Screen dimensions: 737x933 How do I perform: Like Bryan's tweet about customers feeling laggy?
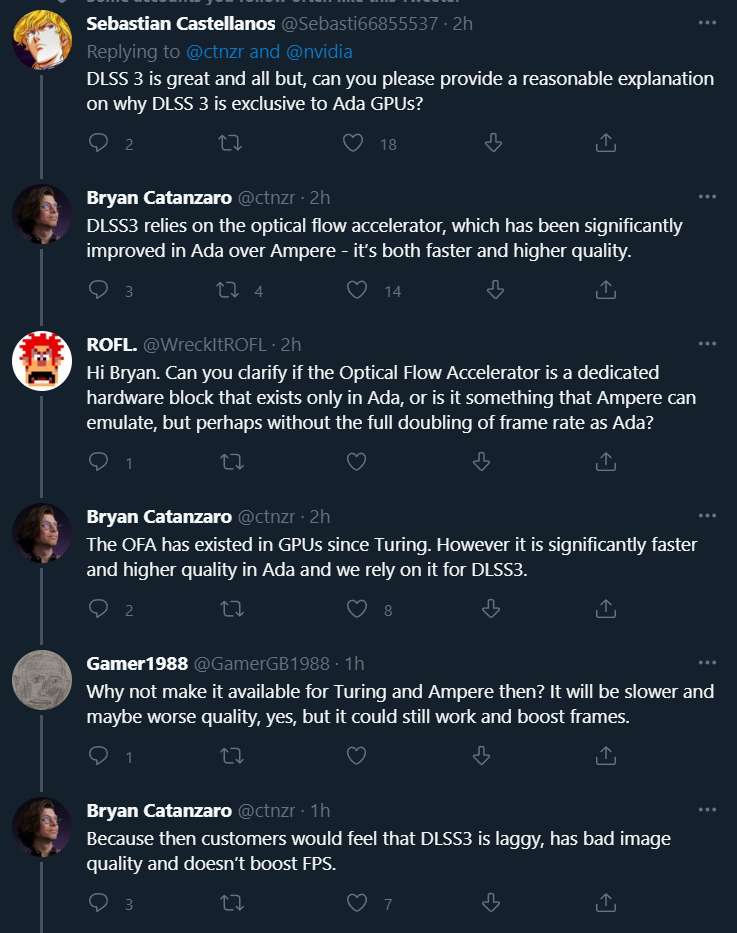(356, 902)
